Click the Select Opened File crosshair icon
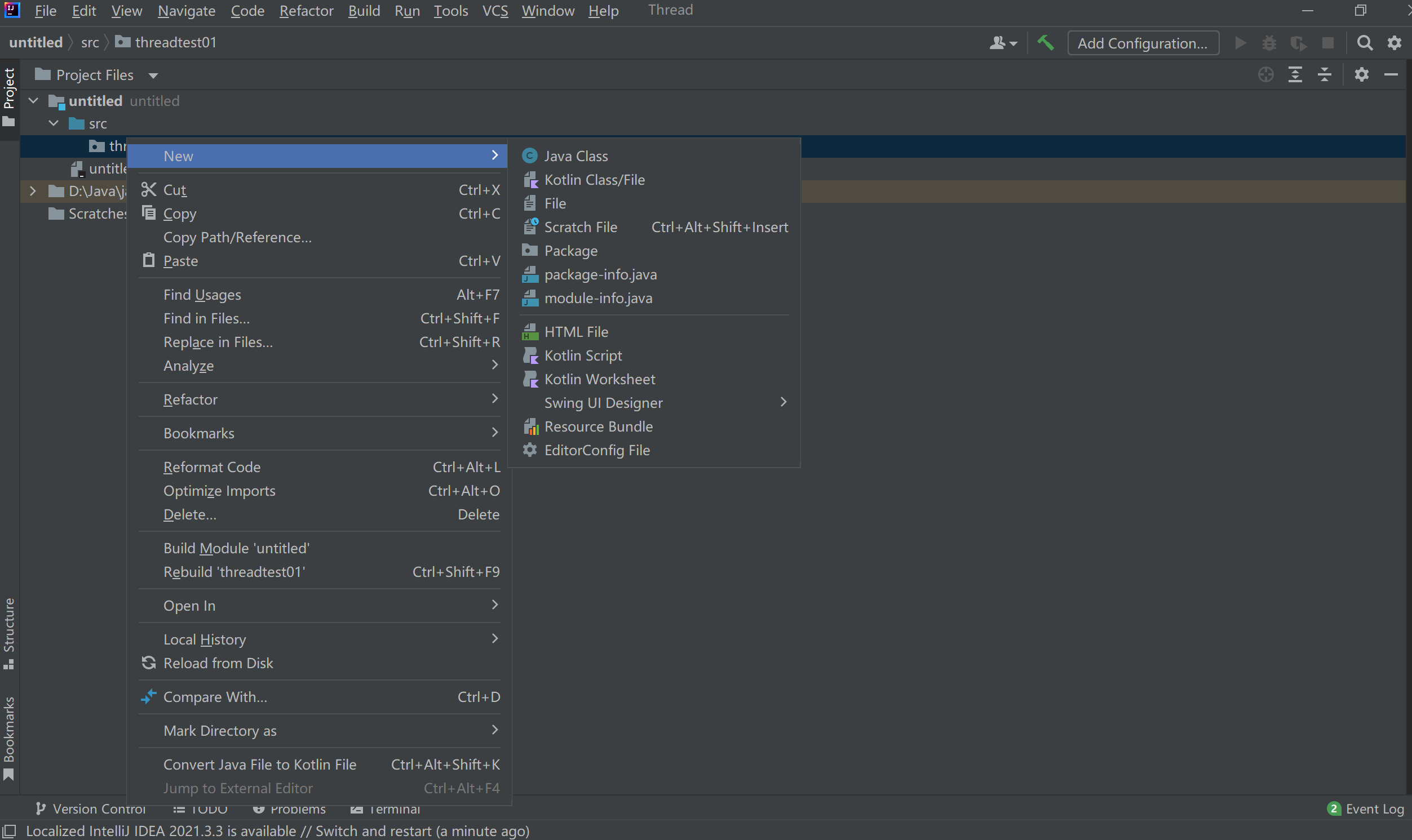This screenshot has height=840, width=1412. [x=1265, y=75]
